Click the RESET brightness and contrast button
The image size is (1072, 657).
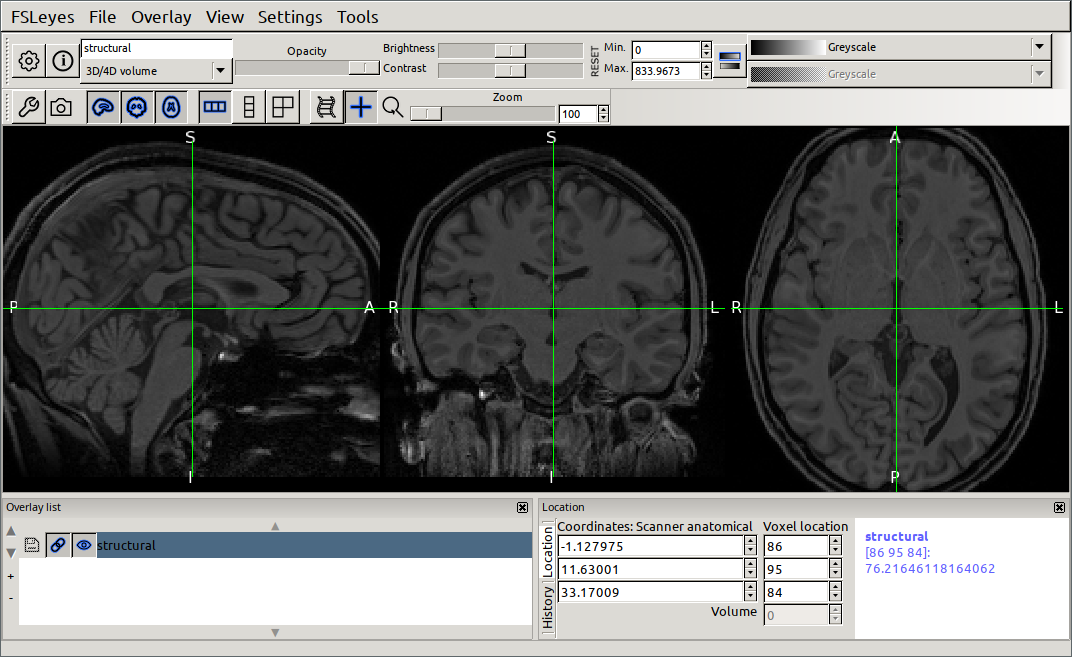[x=595, y=61]
